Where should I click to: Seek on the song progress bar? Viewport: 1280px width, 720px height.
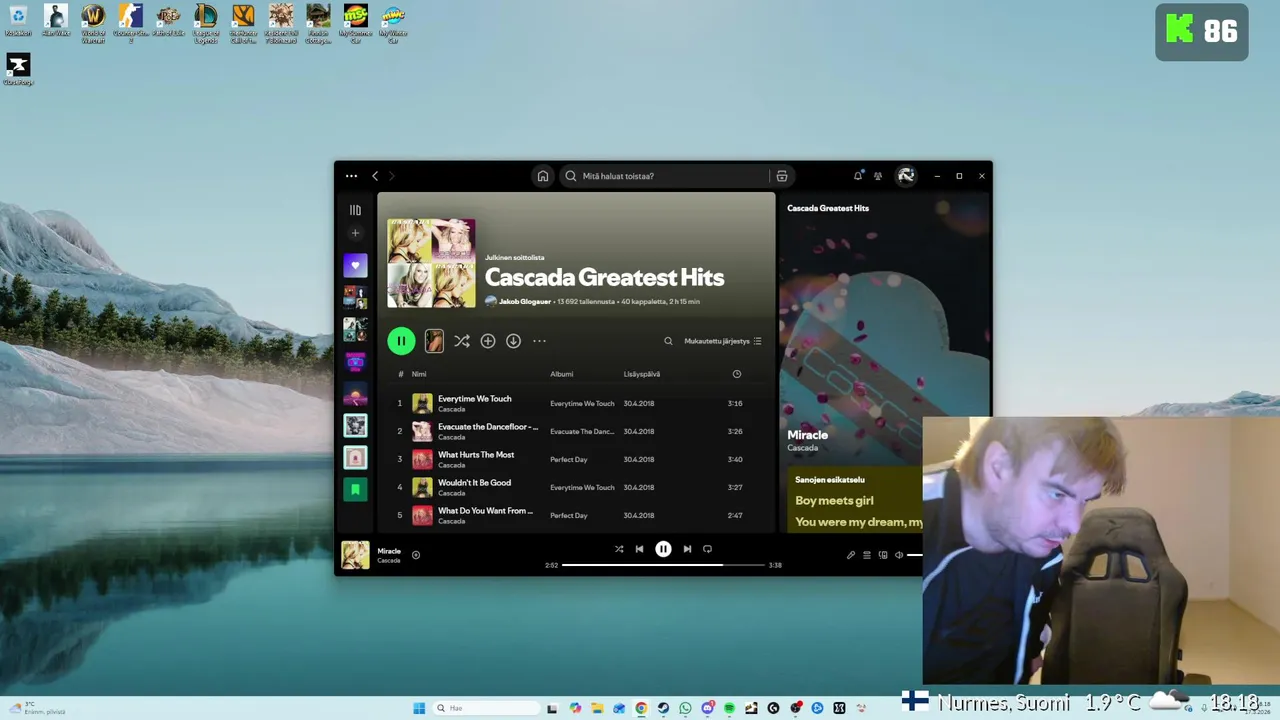point(663,565)
